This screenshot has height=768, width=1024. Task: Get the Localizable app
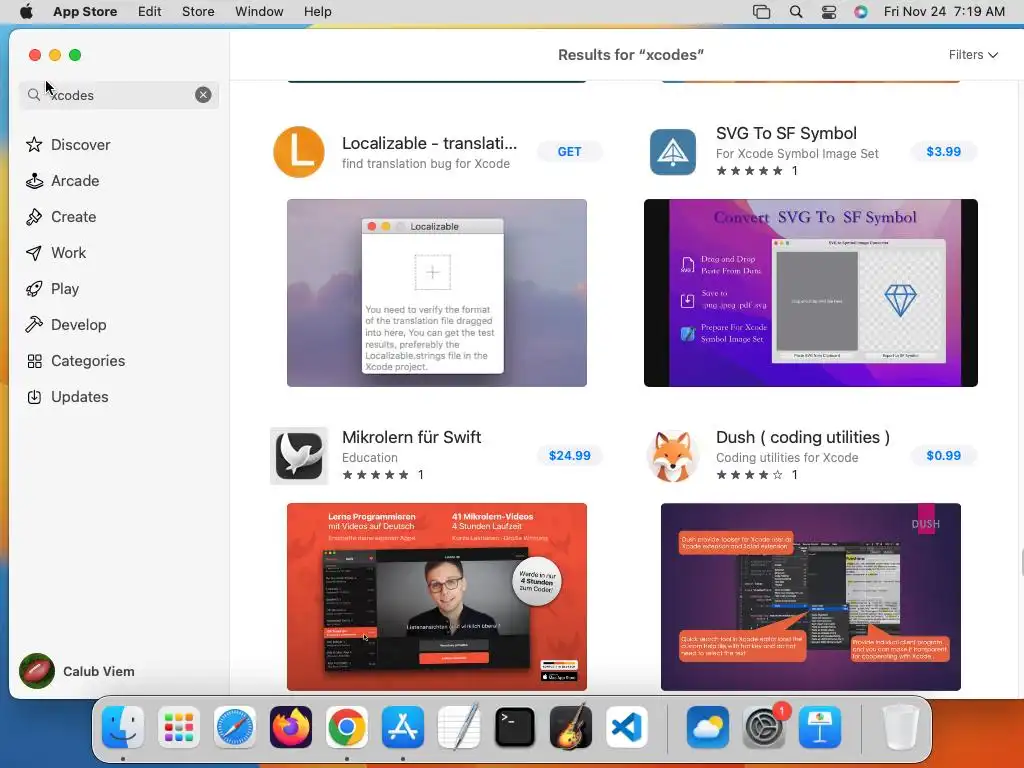click(569, 152)
